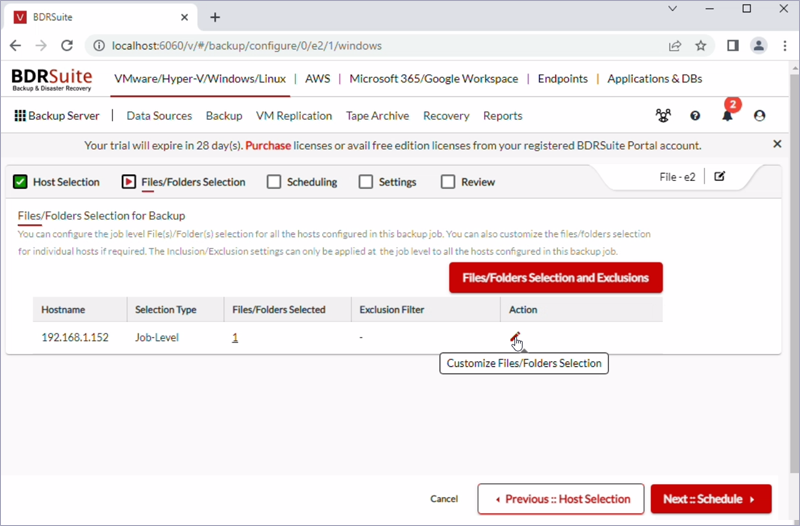The image size is (800, 526).
Task: Click the Purchase link in trial banner
Action: click(268, 145)
